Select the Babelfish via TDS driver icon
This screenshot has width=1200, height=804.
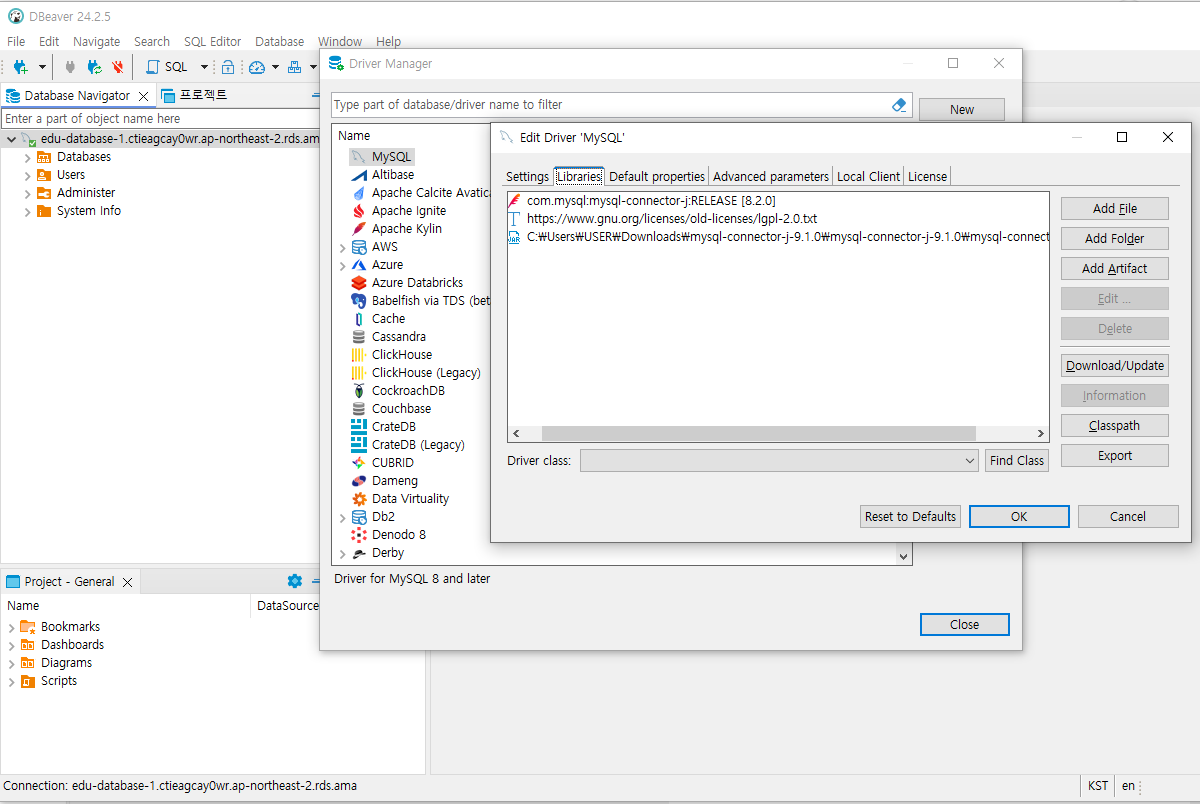[x=359, y=301]
